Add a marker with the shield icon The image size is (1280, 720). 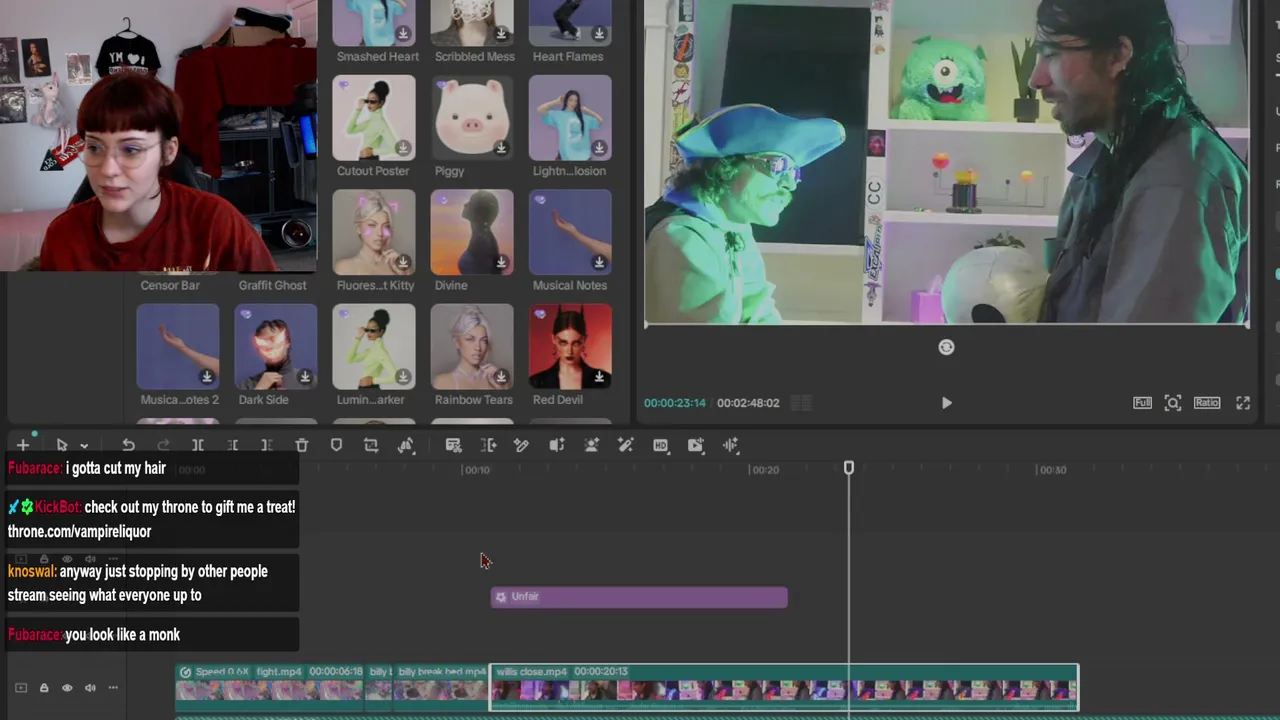(336, 445)
